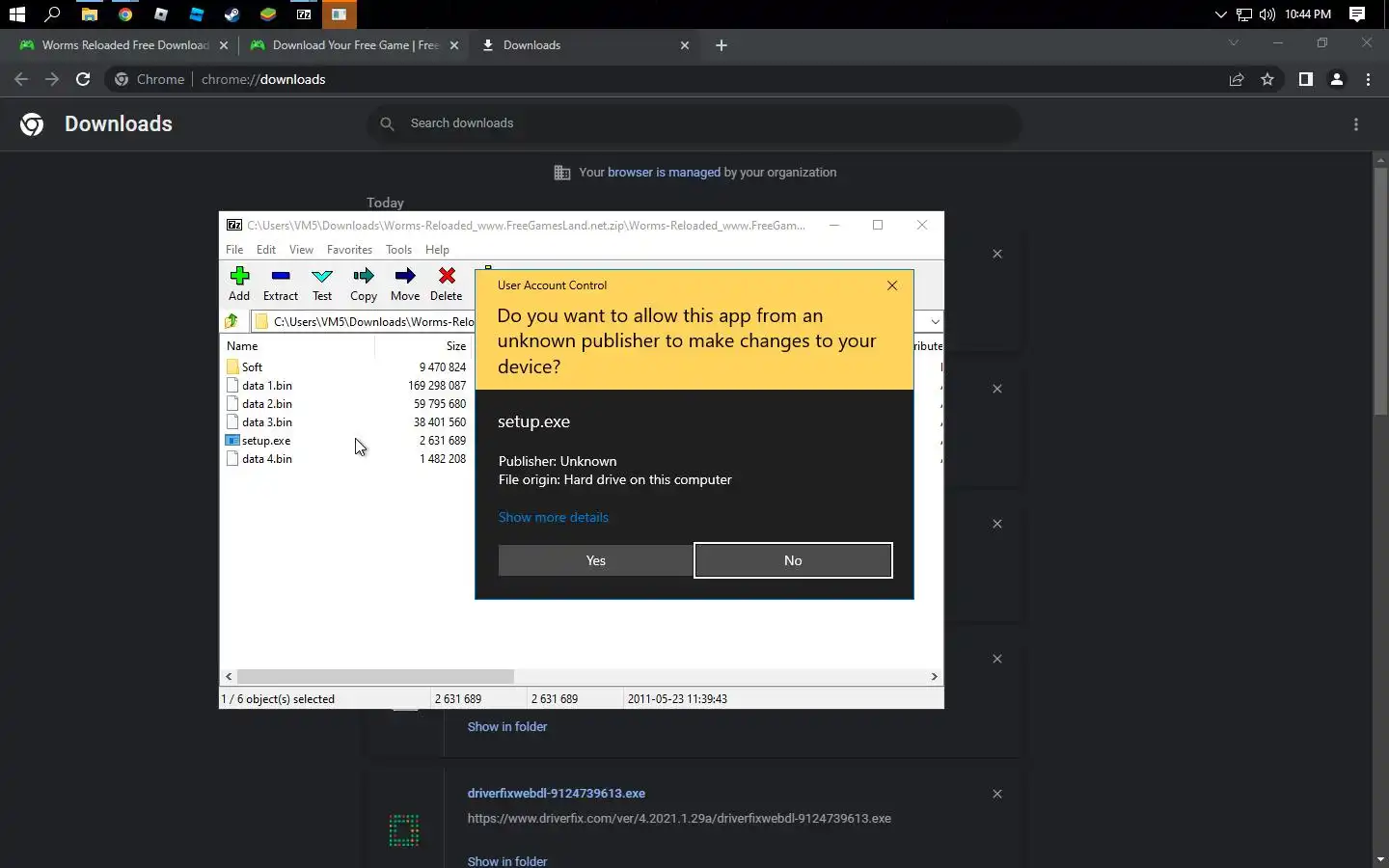
Task: Bookmark this page with the star icon
Action: click(x=1267, y=79)
